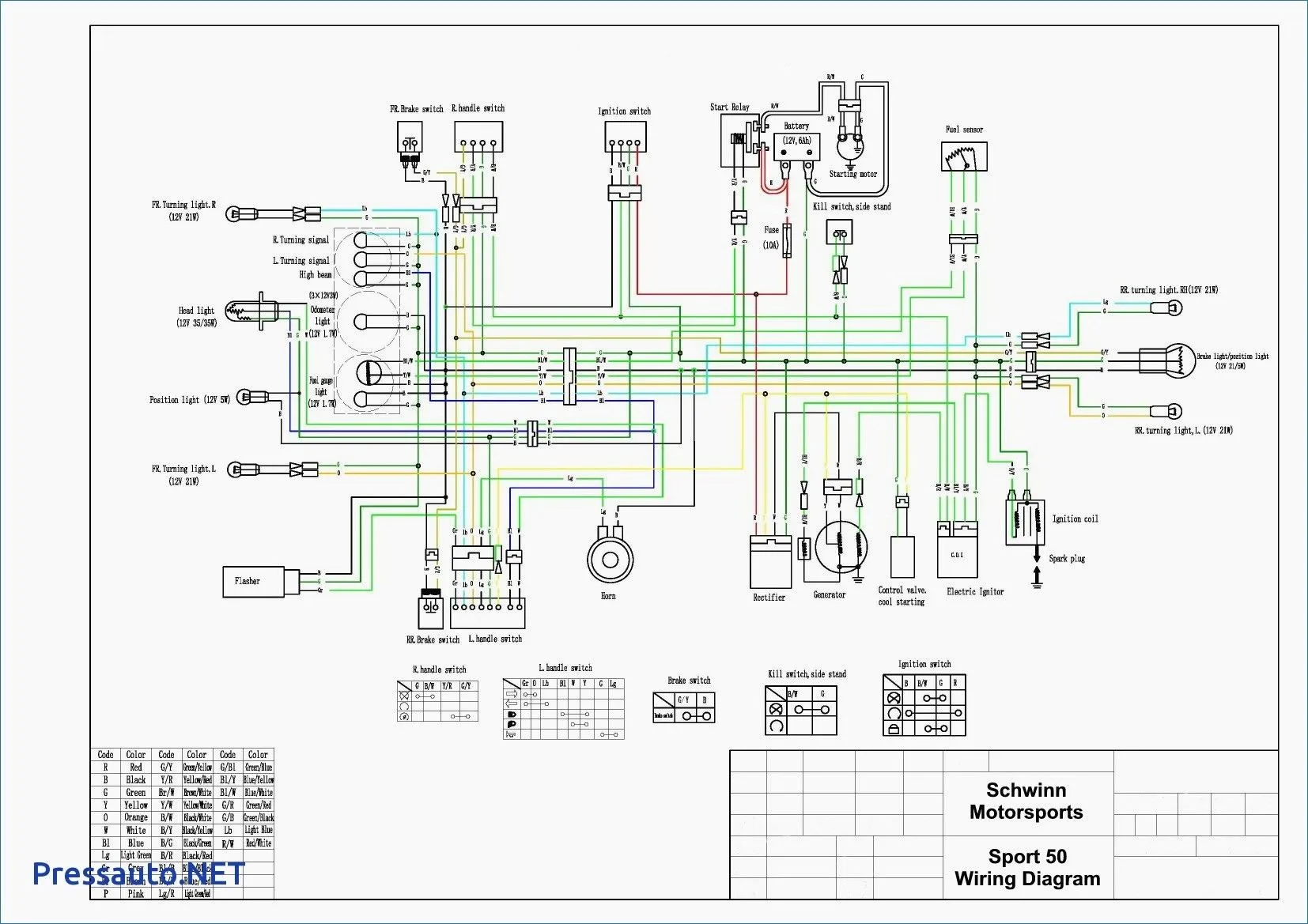Click the Brake switch legend table
Image resolution: width=1308 pixels, height=924 pixels.
click(684, 707)
